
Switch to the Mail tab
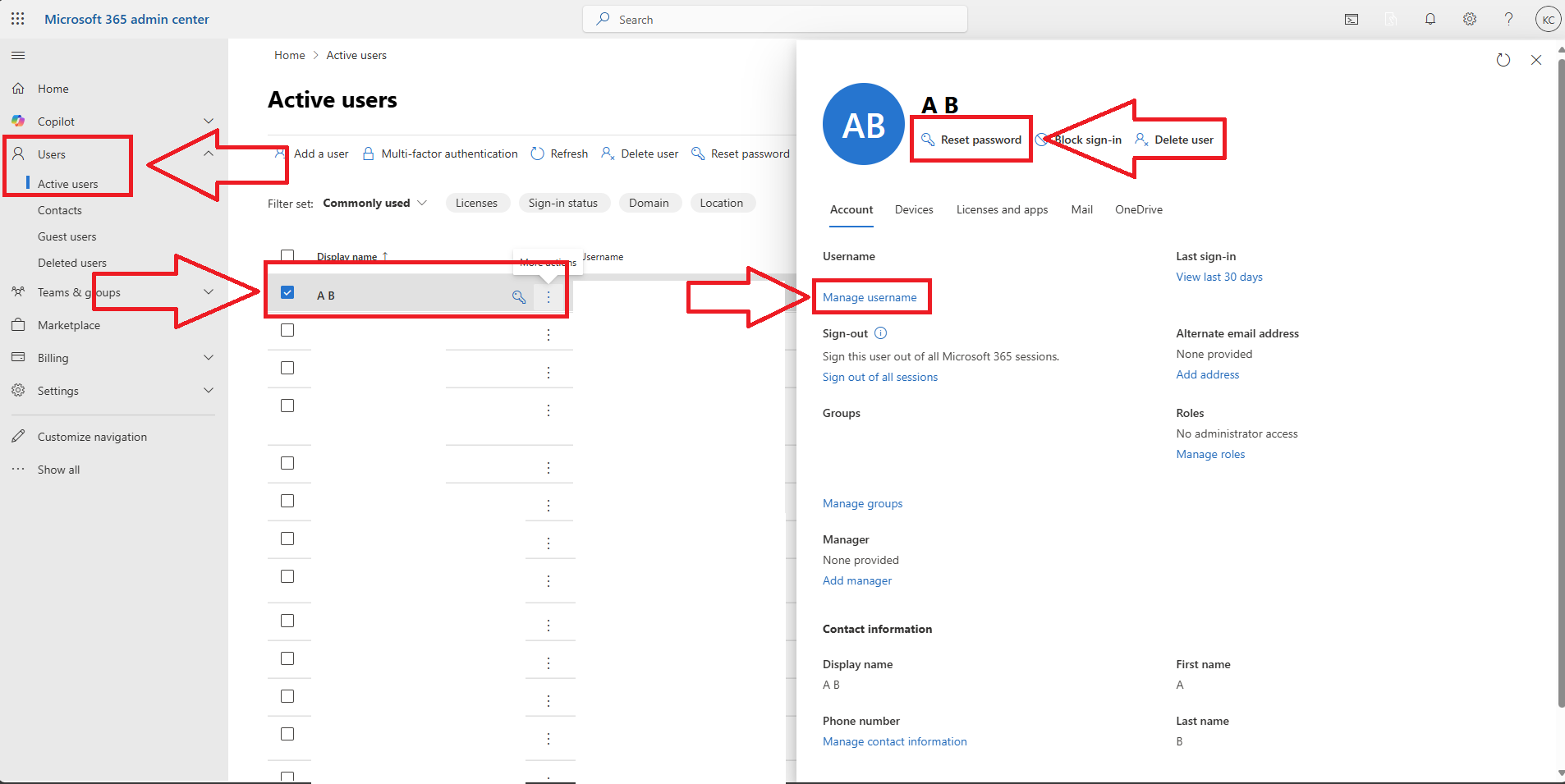click(1082, 210)
